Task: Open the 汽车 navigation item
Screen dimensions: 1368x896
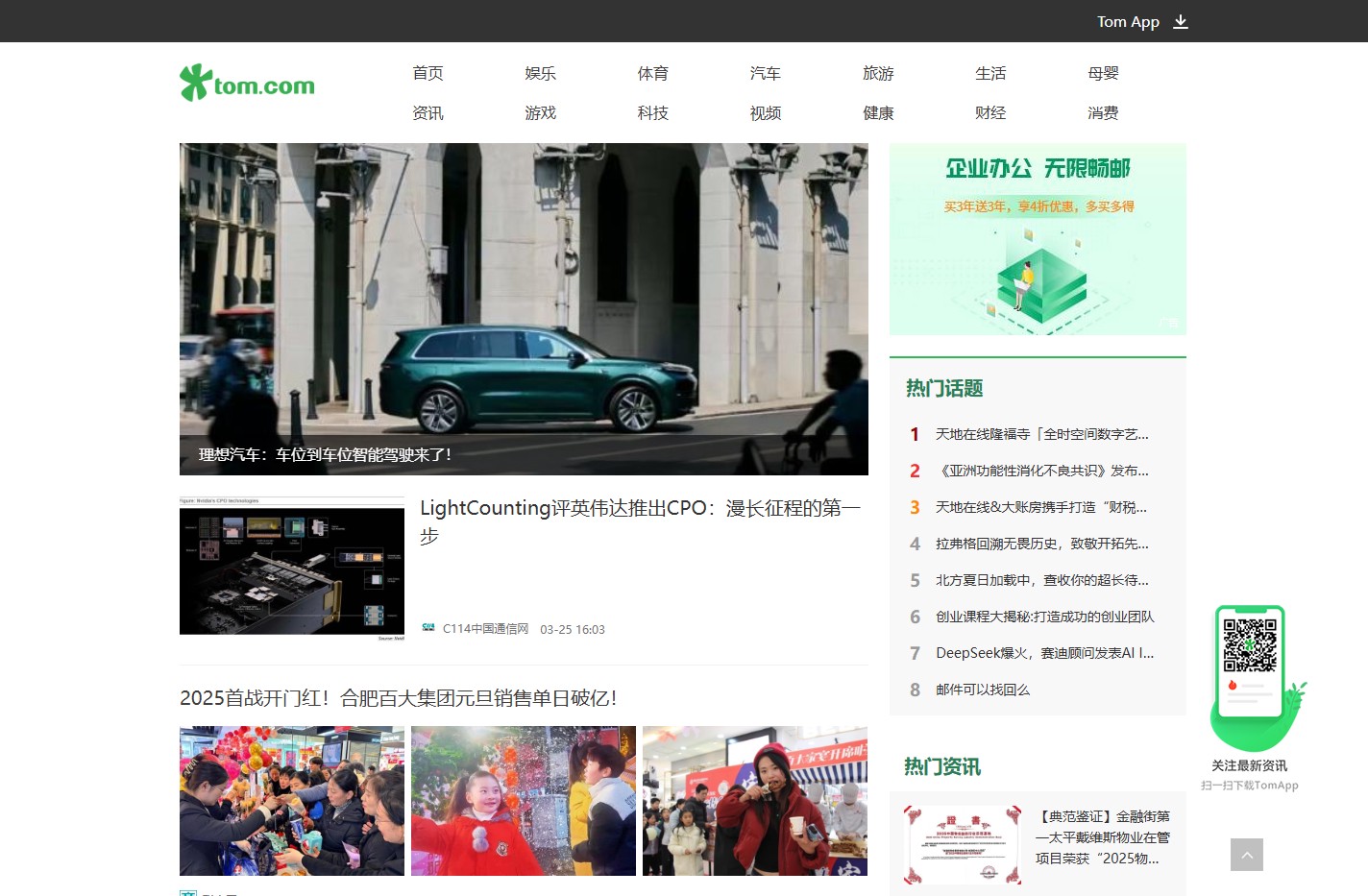Action: coord(765,73)
